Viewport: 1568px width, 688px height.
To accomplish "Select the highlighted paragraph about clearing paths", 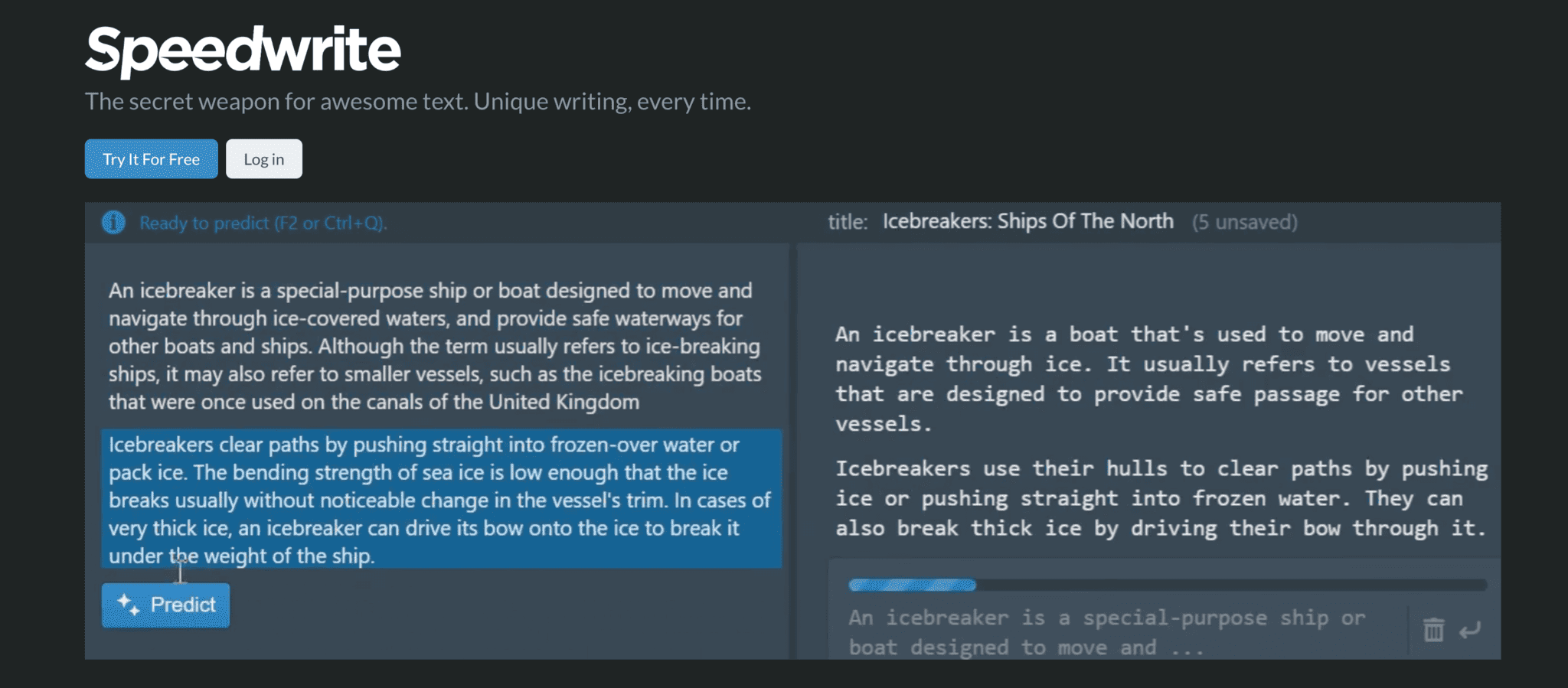I will (440, 499).
